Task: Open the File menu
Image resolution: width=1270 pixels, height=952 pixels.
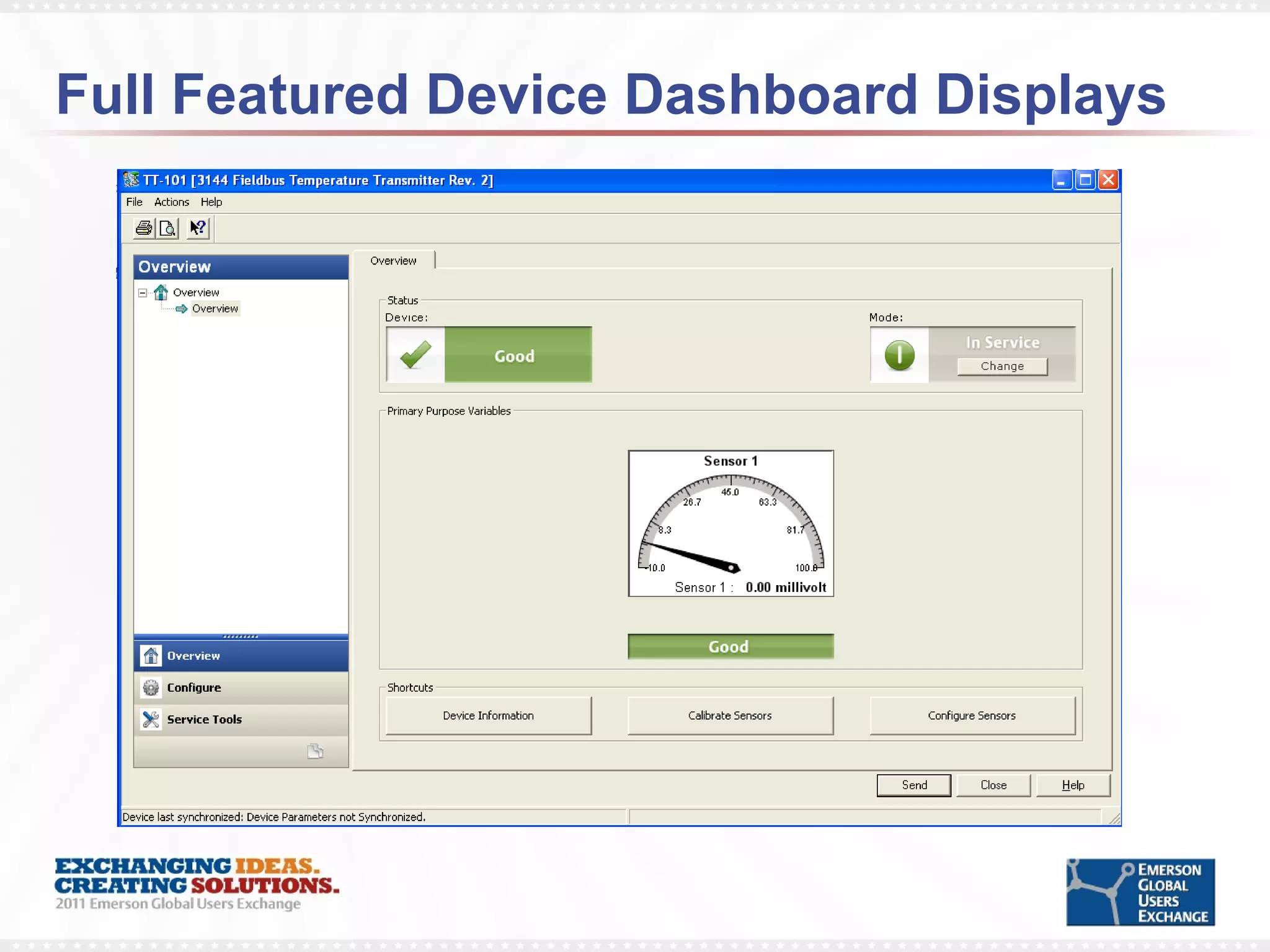Action: point(134,202)
